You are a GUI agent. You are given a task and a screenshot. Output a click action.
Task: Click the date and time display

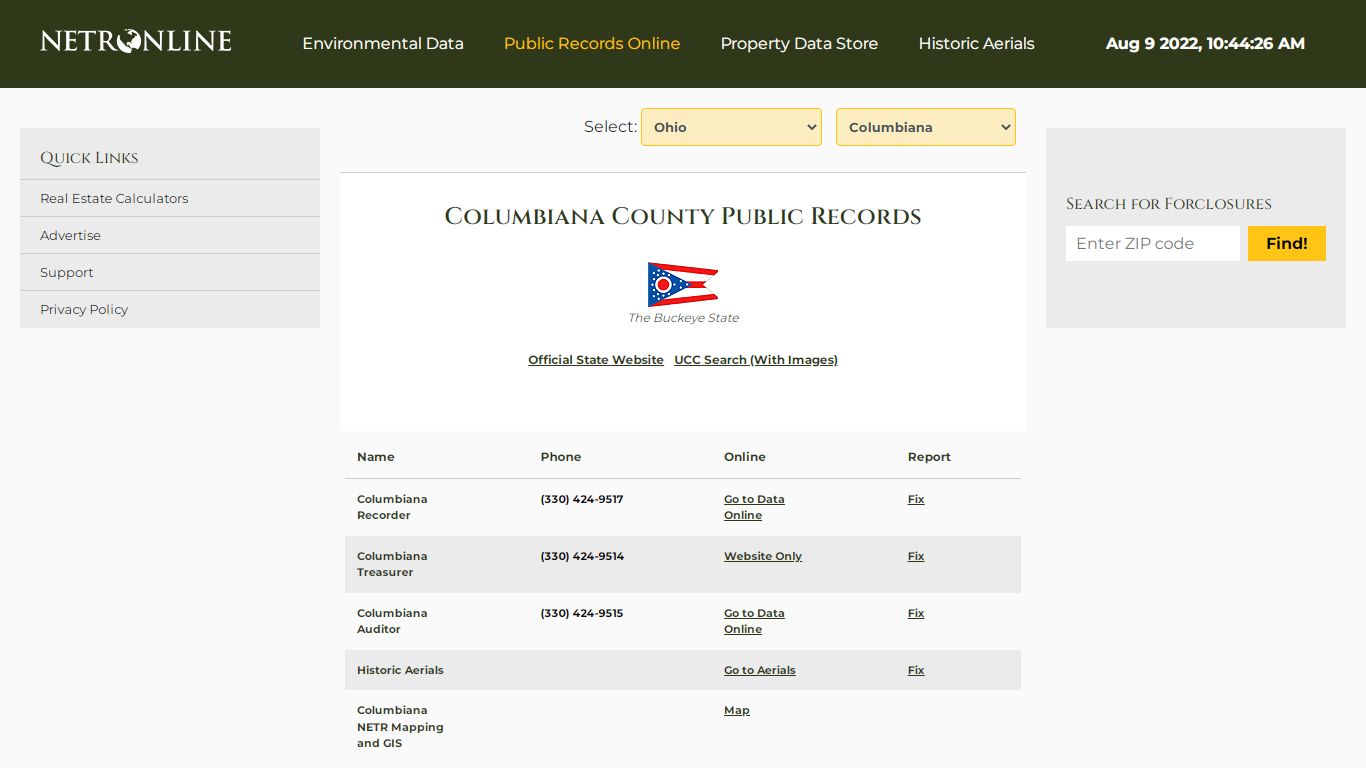(x=1205, y=44)
